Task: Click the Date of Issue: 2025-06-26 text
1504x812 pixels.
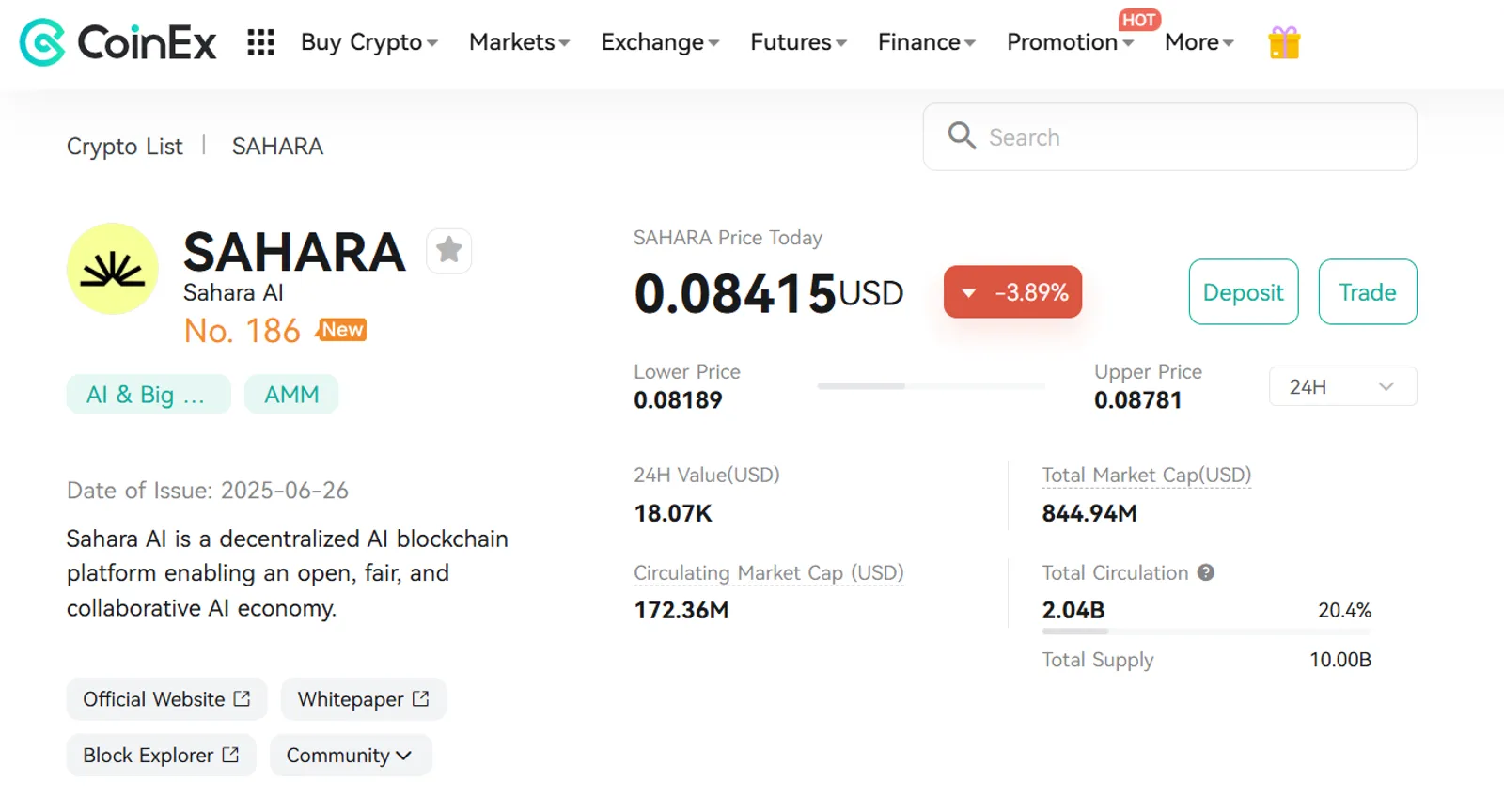Action: point(208,491)
